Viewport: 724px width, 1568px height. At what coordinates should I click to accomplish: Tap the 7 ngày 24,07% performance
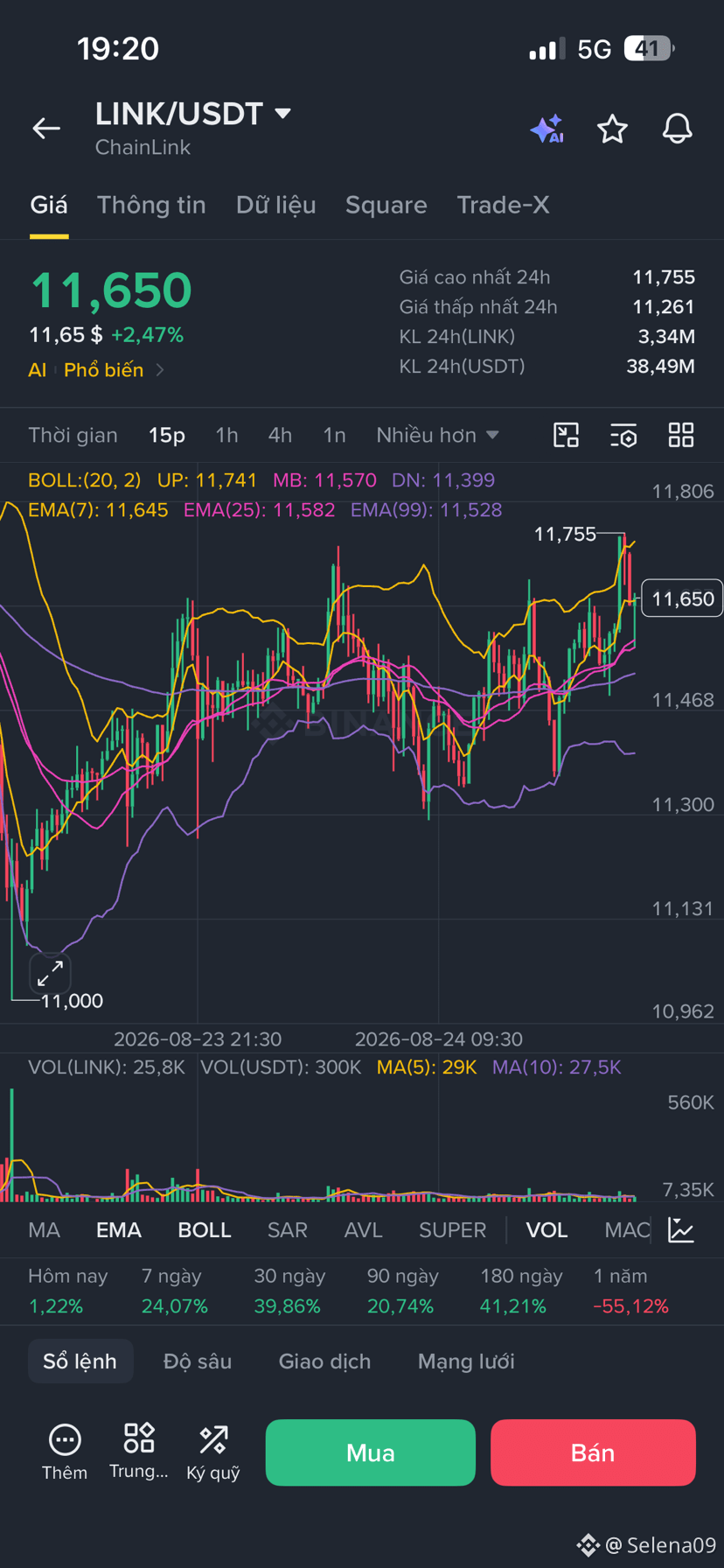(175, 1291)
